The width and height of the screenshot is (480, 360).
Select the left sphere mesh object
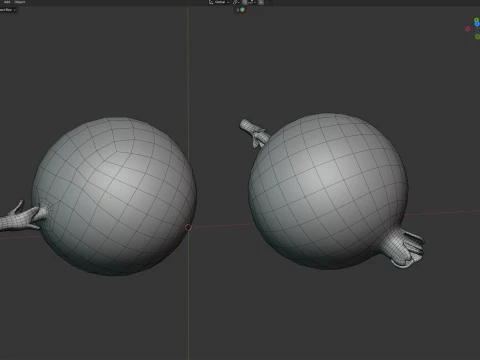115,196
